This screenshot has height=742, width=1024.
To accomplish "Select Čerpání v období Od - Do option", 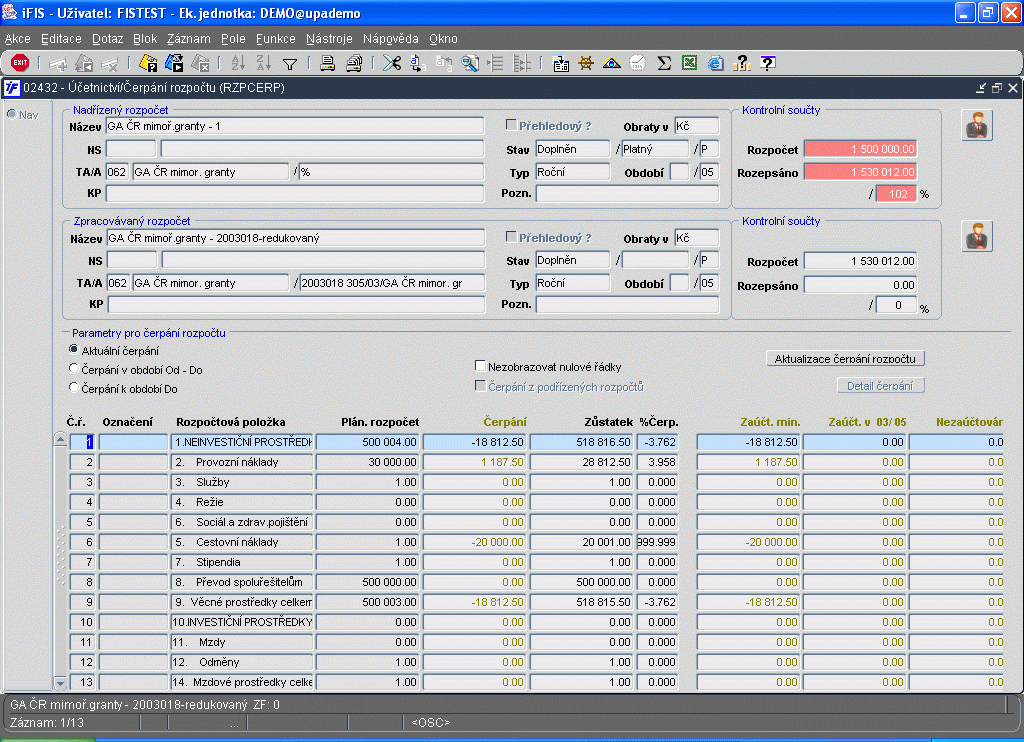I will click(73, 369).
